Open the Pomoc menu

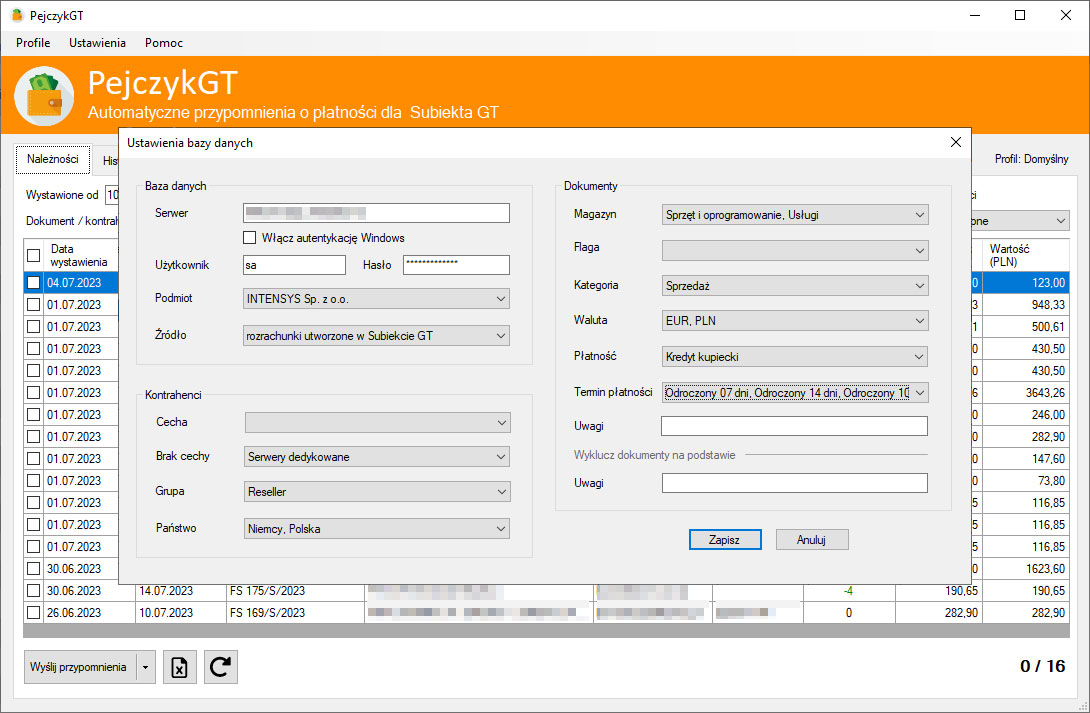click(x=164, y=42)
